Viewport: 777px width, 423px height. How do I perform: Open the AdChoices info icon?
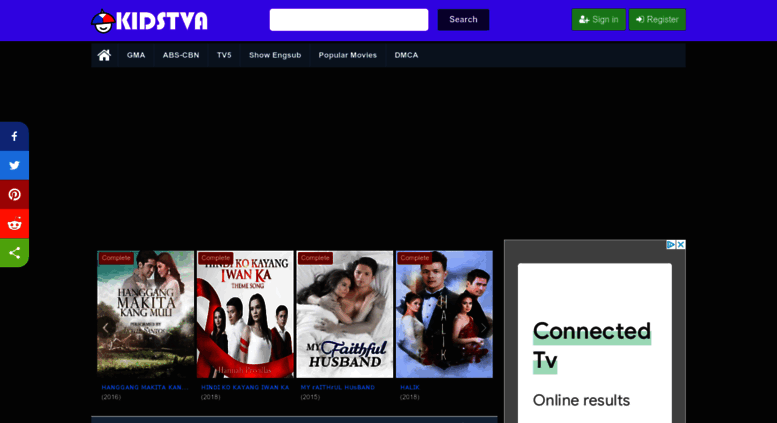pos(671,245)
